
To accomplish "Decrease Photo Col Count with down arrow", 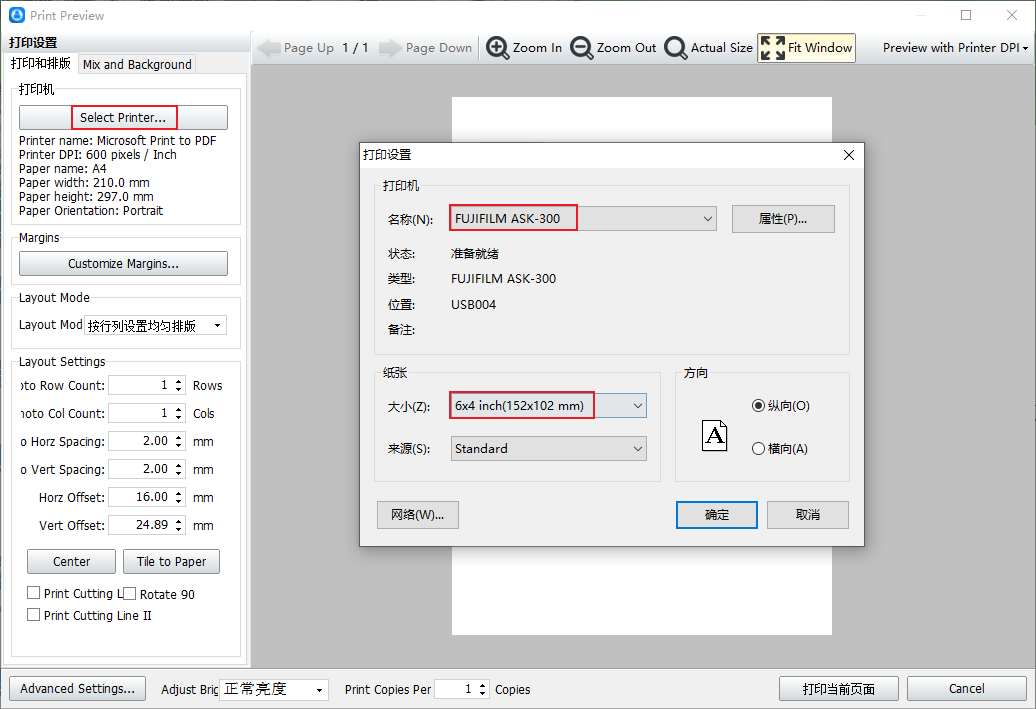I will click(179, 418).
